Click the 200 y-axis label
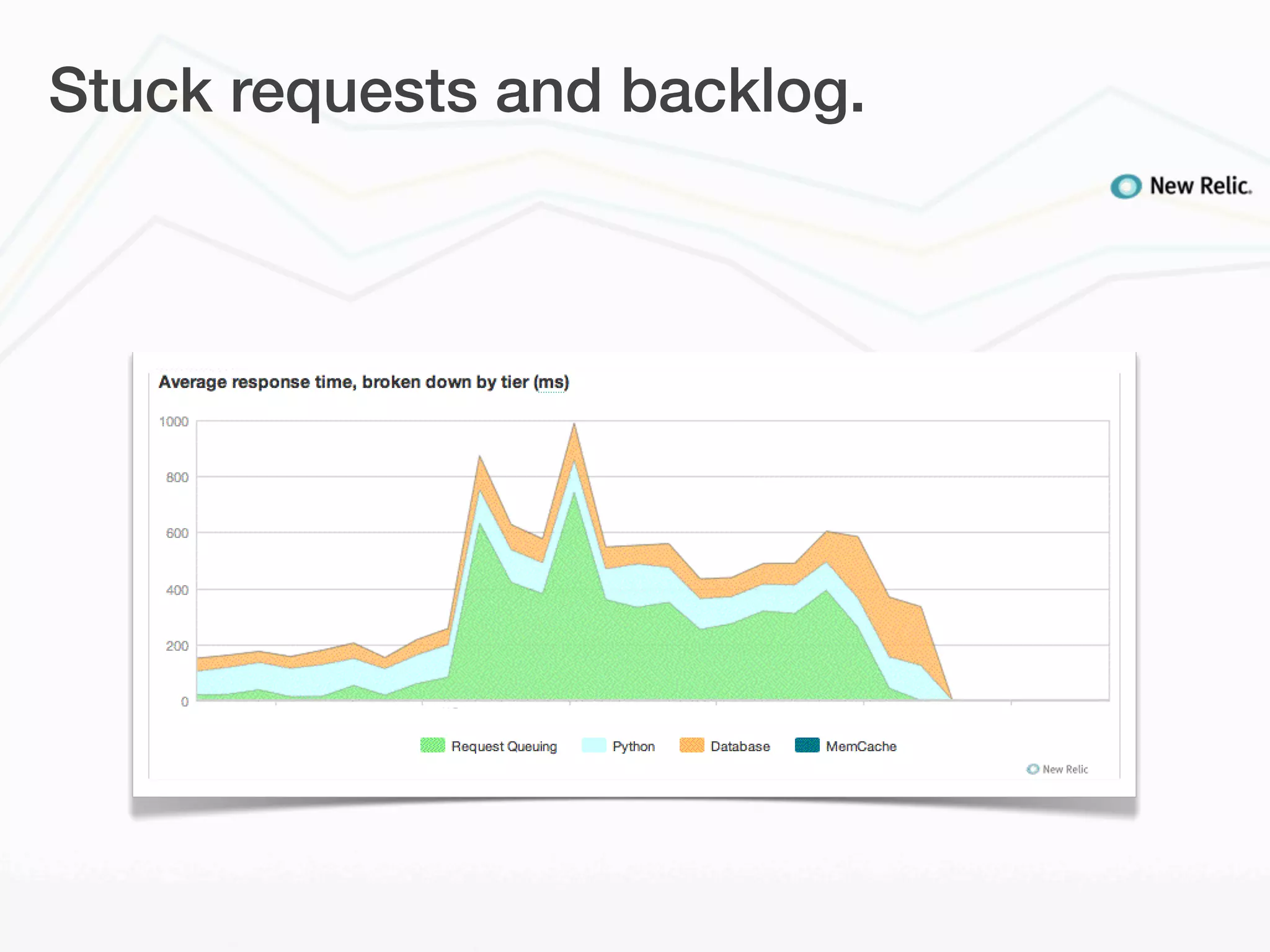Image resolution: width=1270 pixels, height=952 pixels. pos(177,646)
